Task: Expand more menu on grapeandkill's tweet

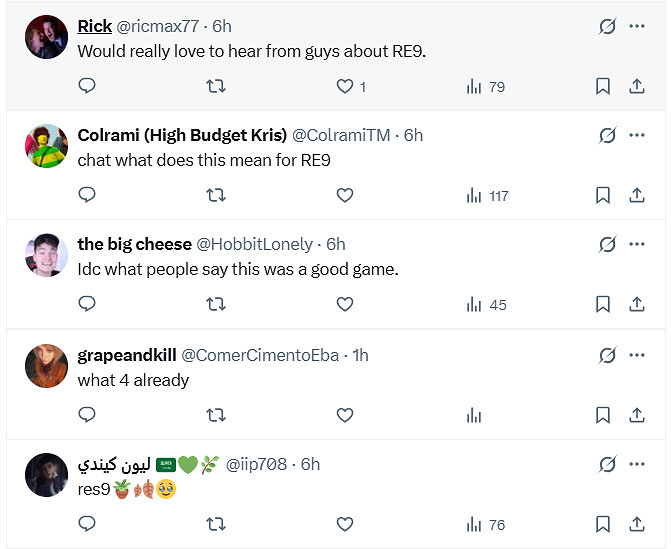Action: 637,354
